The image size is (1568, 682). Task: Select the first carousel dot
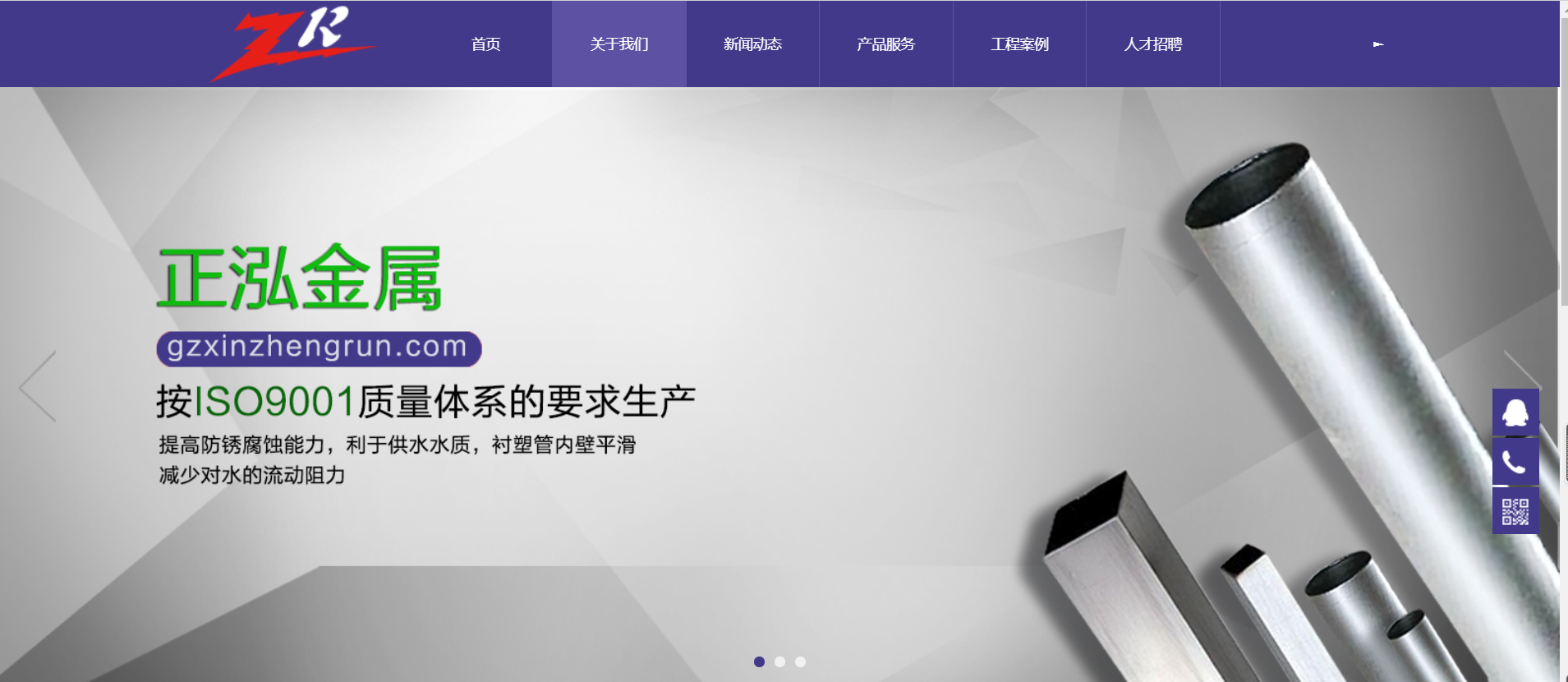pyautogui.click(x=759, y=661)
